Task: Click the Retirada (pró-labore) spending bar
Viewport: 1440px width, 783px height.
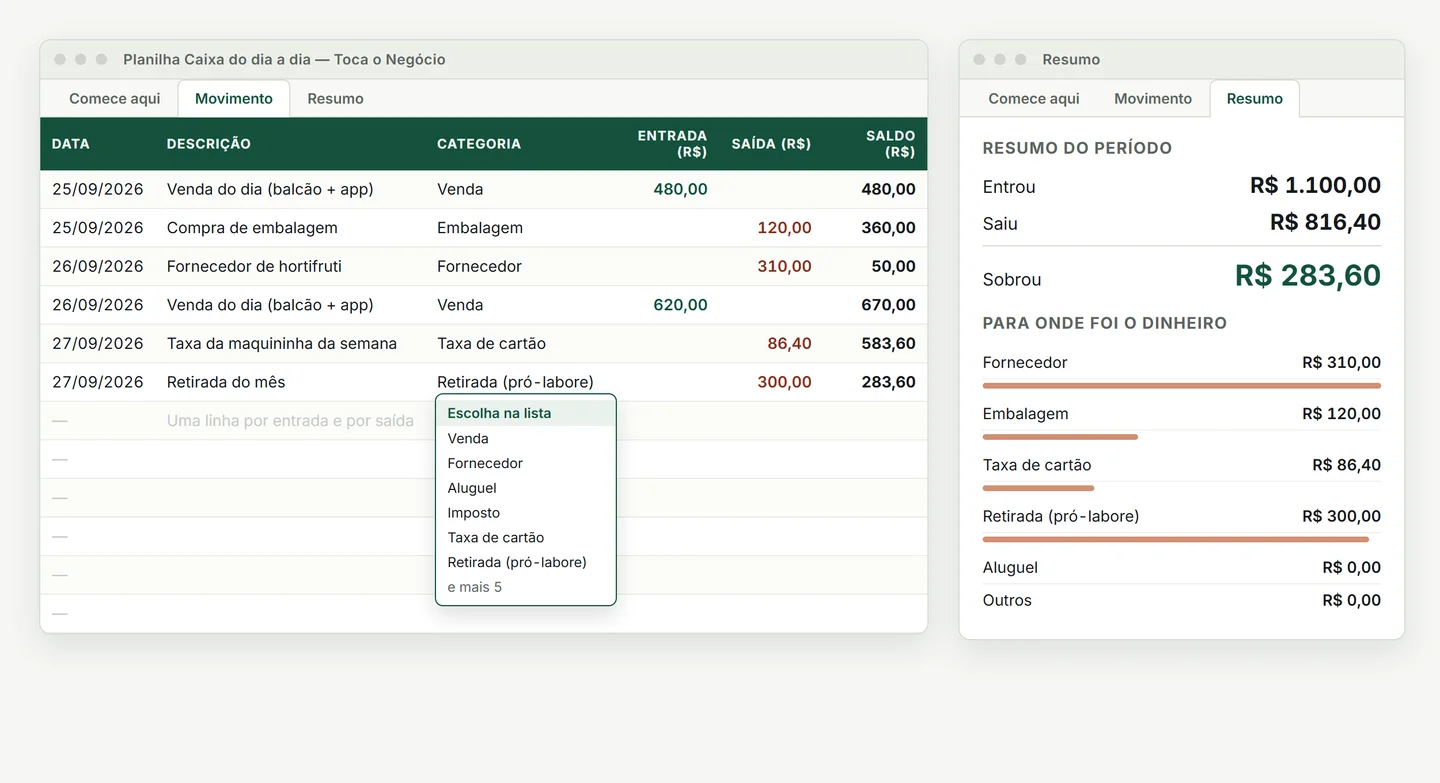Action: tap(1176, 539)
